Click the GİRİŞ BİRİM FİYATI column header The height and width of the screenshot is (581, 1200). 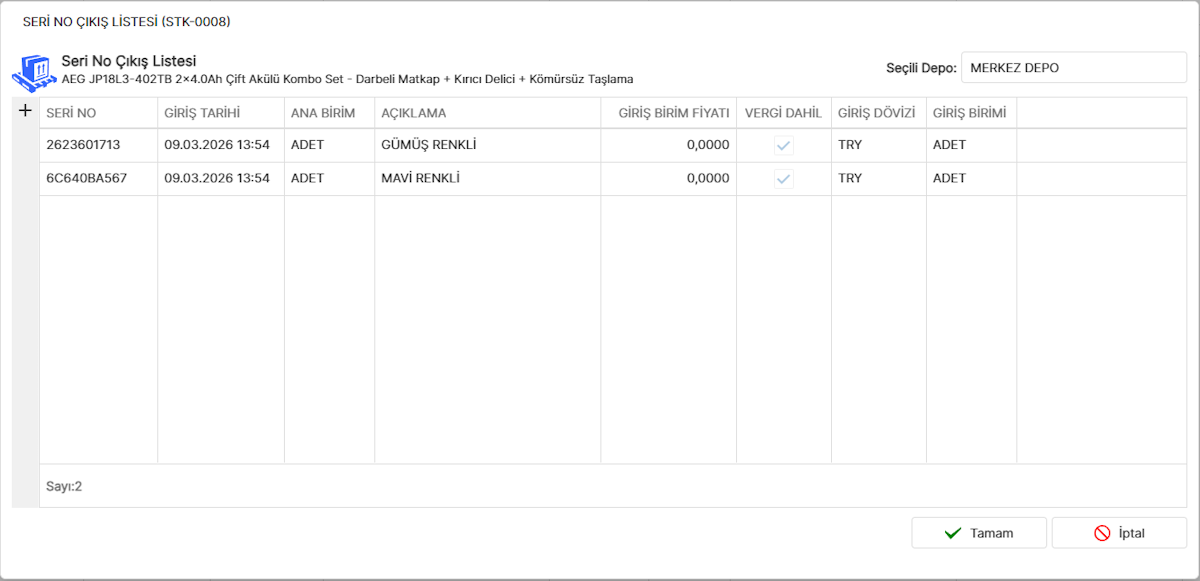point(668,113)
